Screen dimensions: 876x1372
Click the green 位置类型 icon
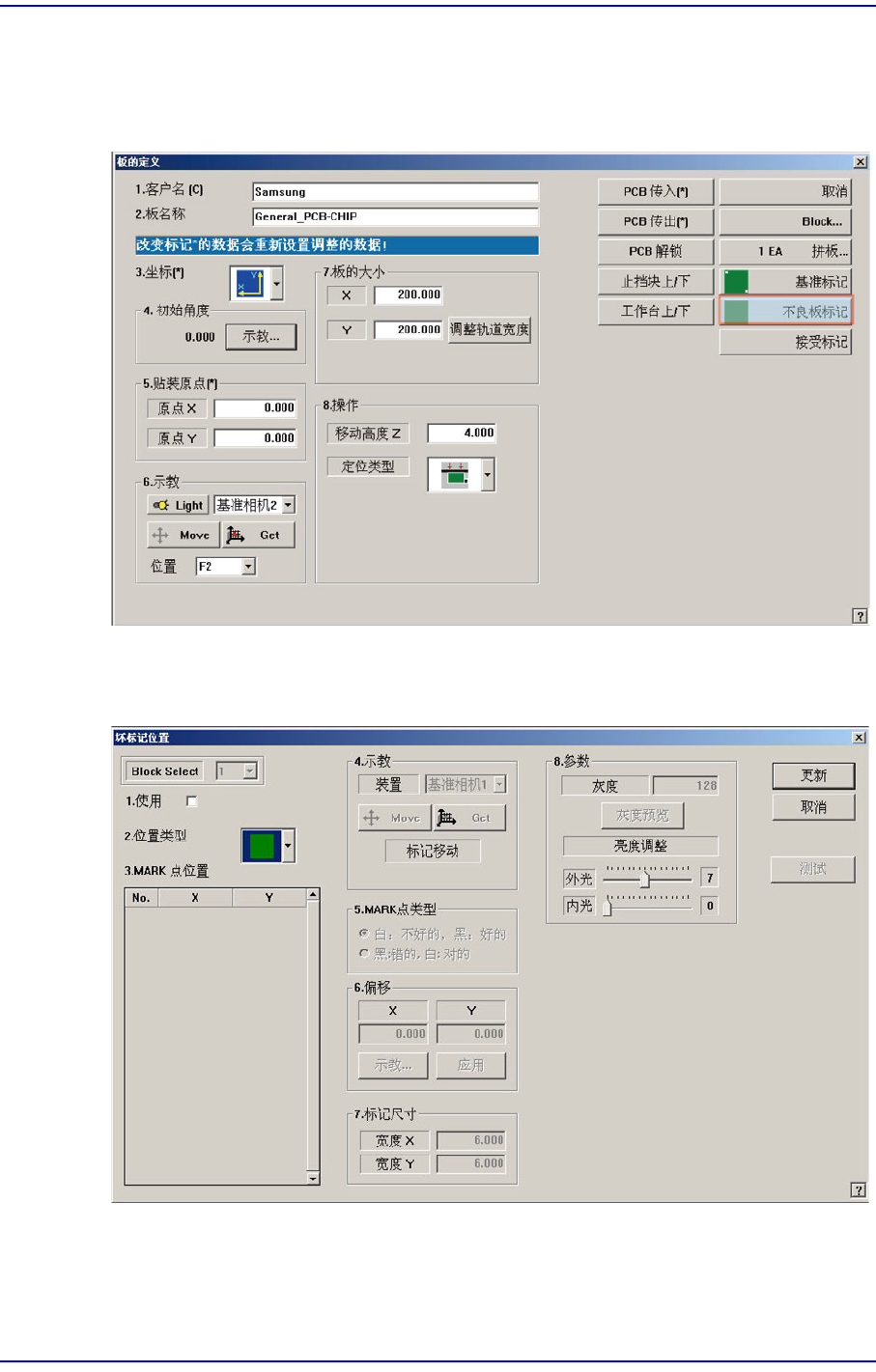(261, 846)
